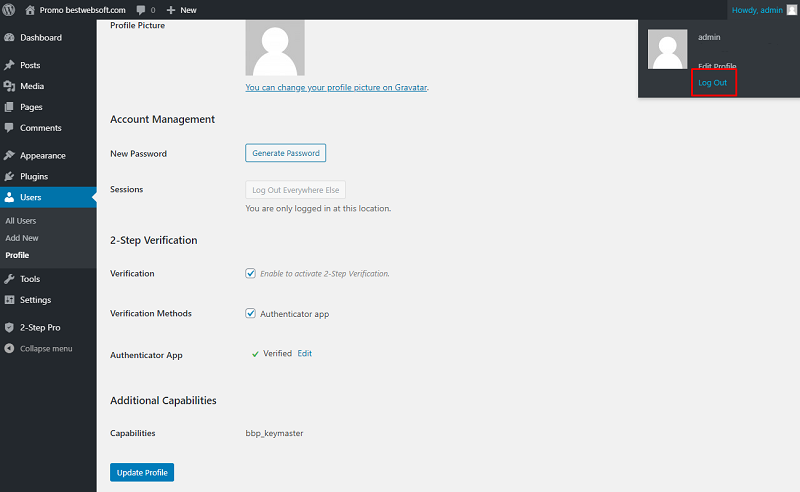
Task: Click the home icon beside Promo bestwebsoft.com
Action: pos(30,10)
